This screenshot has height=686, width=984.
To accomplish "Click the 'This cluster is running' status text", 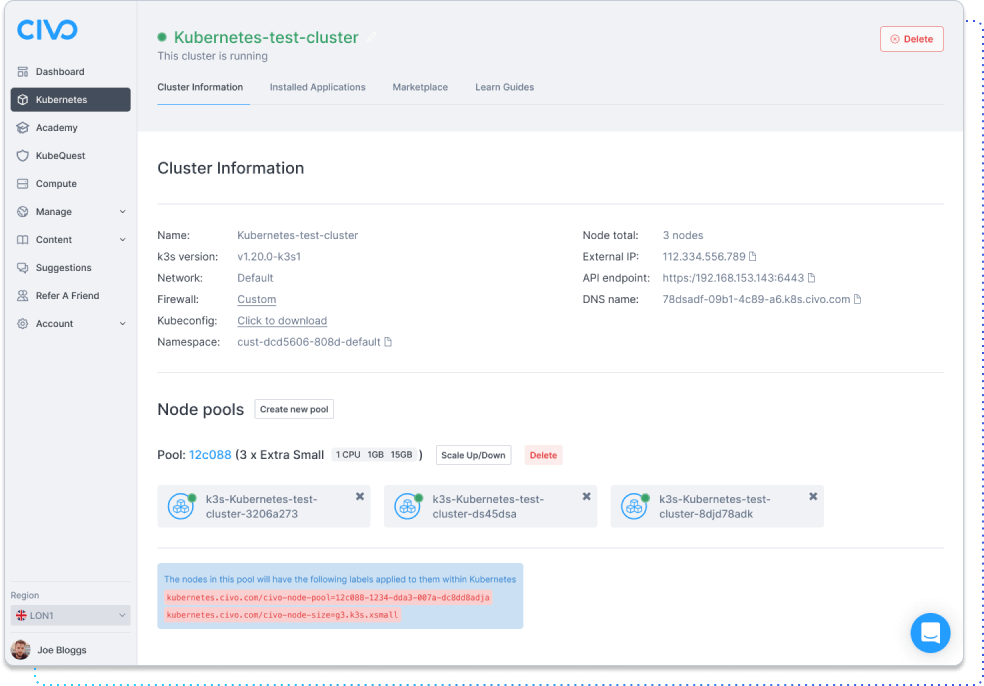I will (212, 56).
